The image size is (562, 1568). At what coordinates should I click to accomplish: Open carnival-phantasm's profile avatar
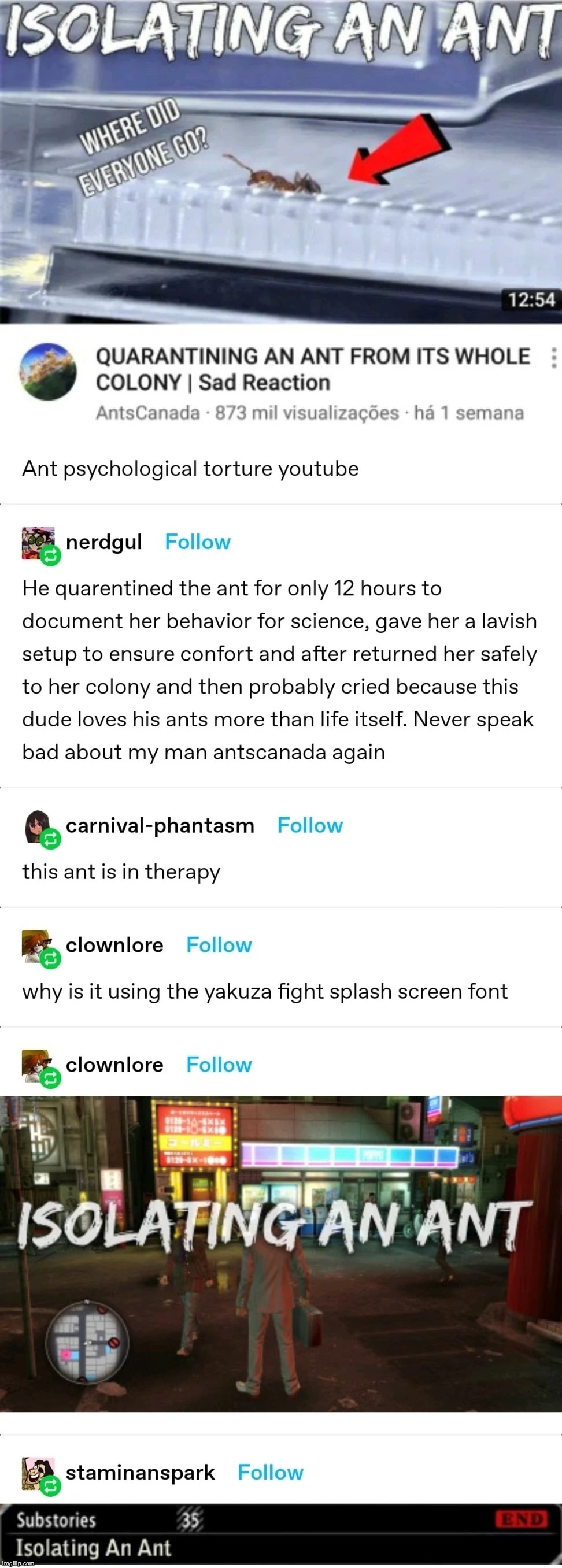pos(38,826)
